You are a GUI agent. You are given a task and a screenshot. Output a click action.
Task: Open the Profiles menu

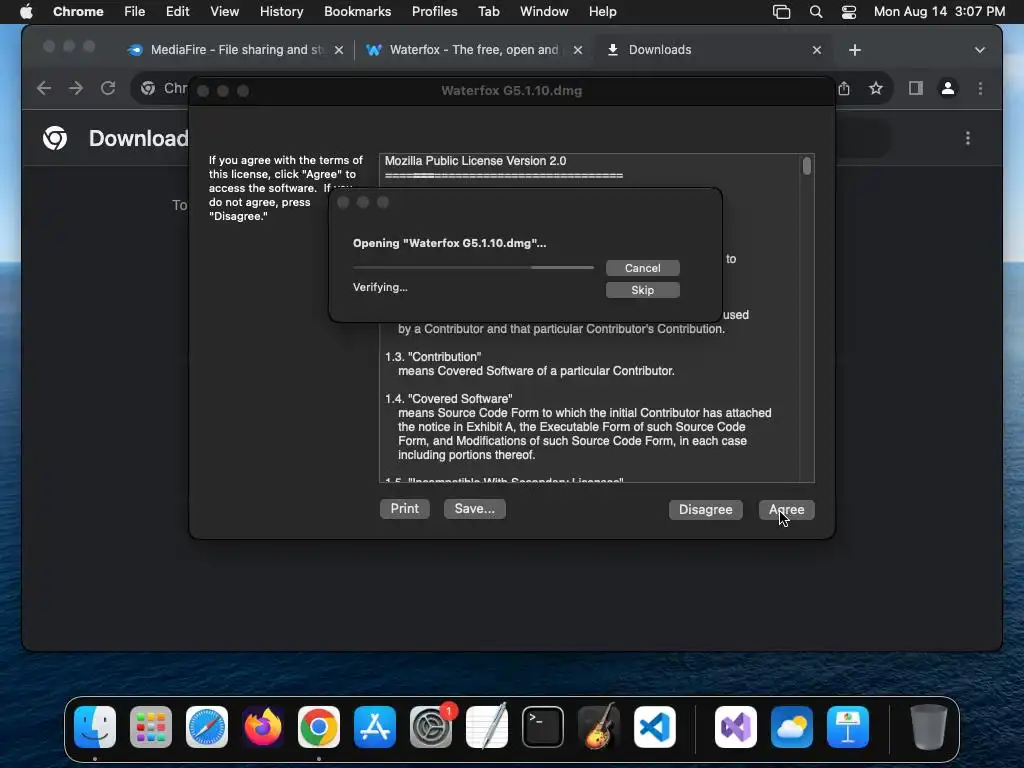[434, 12]
